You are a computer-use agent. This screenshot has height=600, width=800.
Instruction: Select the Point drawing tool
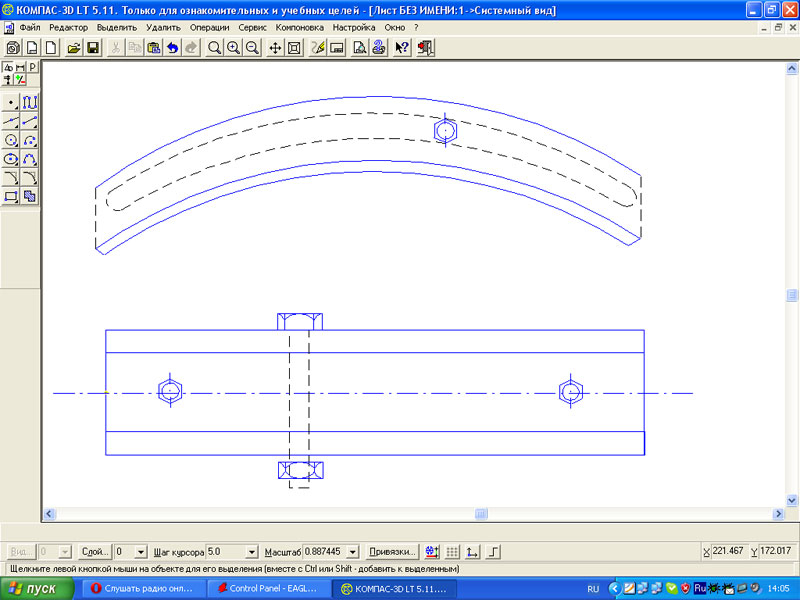[x=11, y=102]
